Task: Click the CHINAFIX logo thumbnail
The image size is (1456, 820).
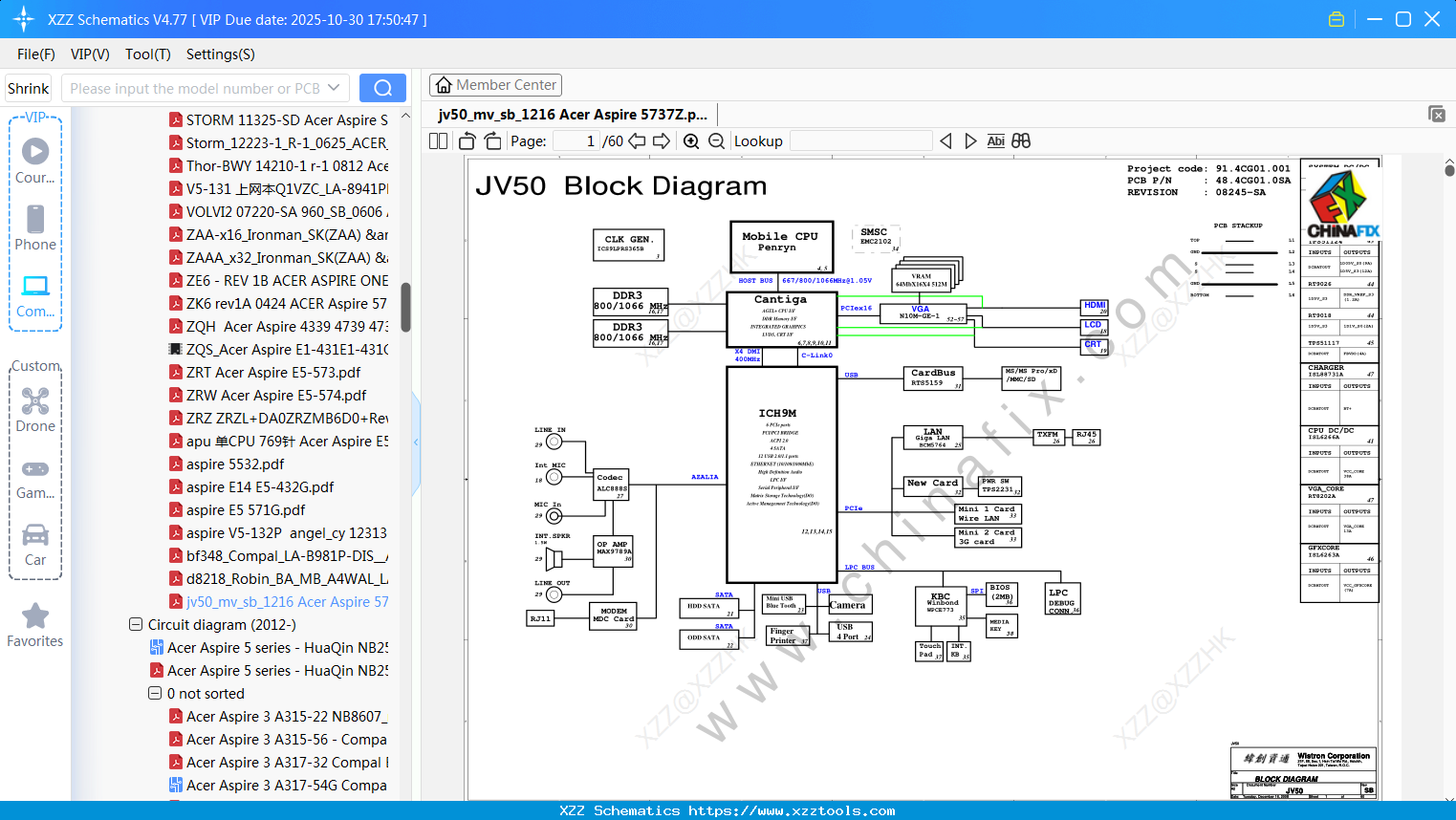Action: pos(1343,204)
